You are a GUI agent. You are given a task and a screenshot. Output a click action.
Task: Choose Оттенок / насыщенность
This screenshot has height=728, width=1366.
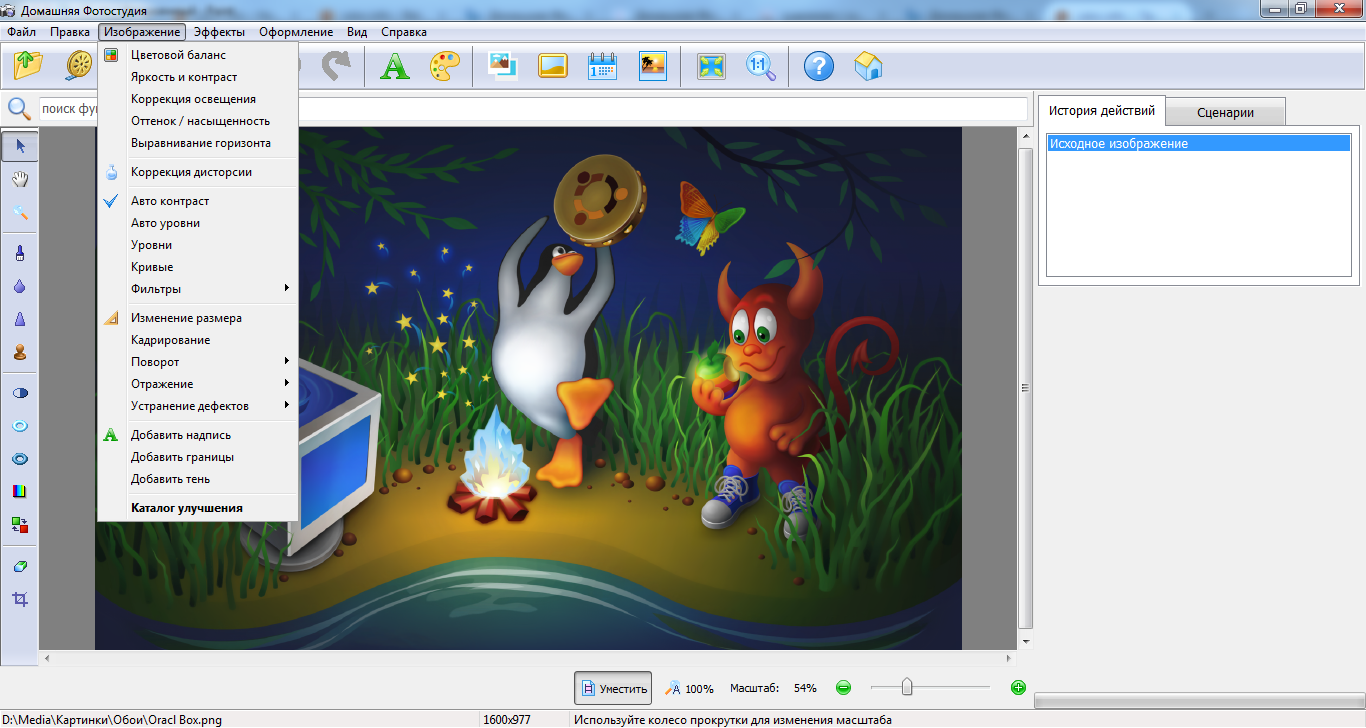[198, 121]
